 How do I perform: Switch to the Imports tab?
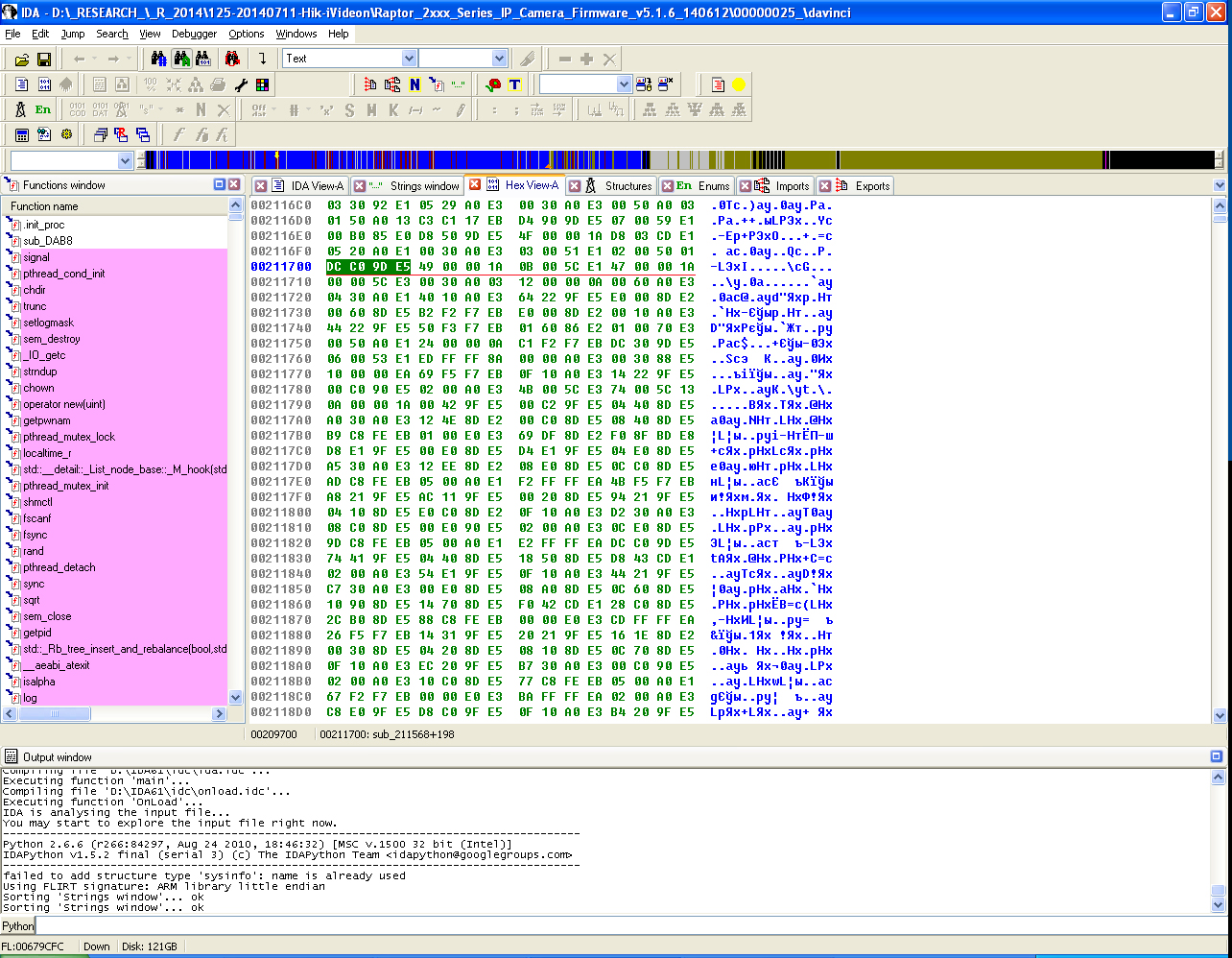coord(792,186)
